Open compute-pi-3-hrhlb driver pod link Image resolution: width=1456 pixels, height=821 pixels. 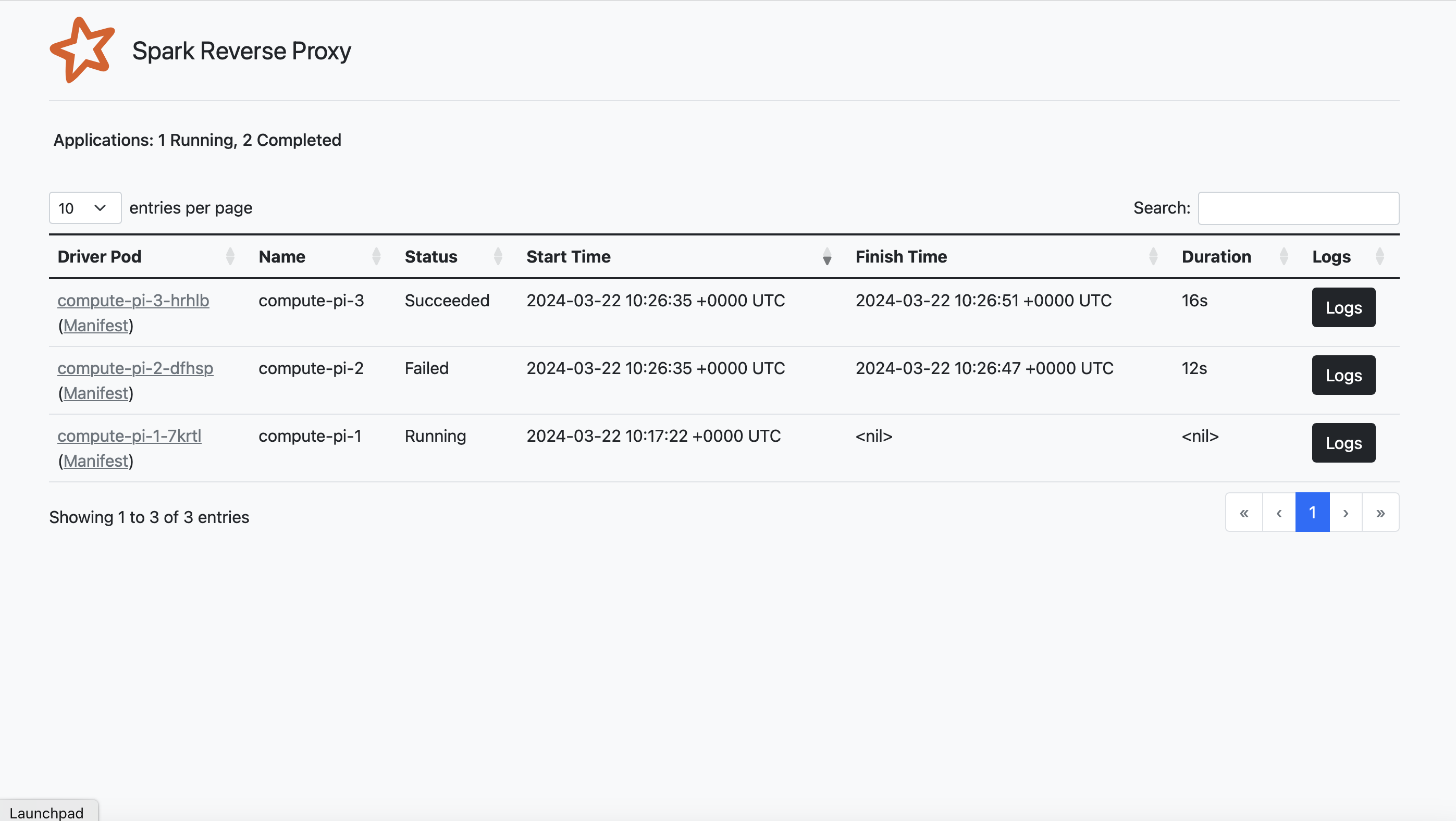click(133, 301)
